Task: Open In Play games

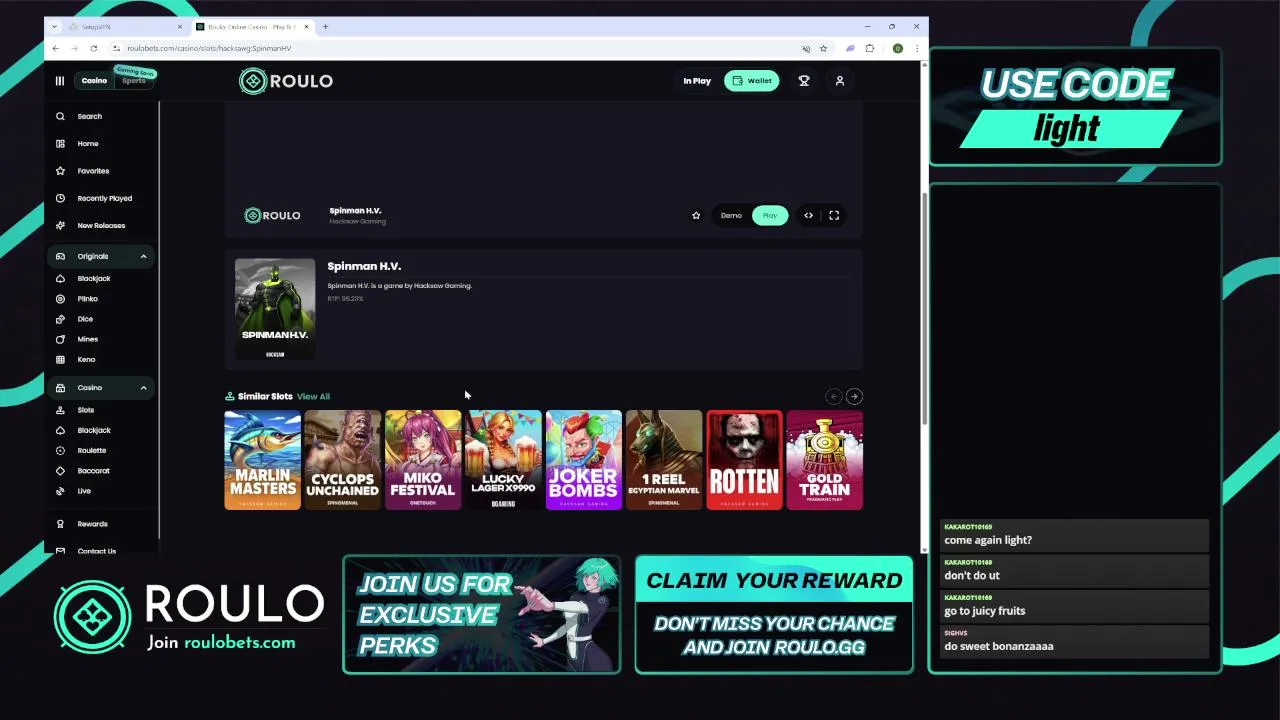Action: point(697,81)
